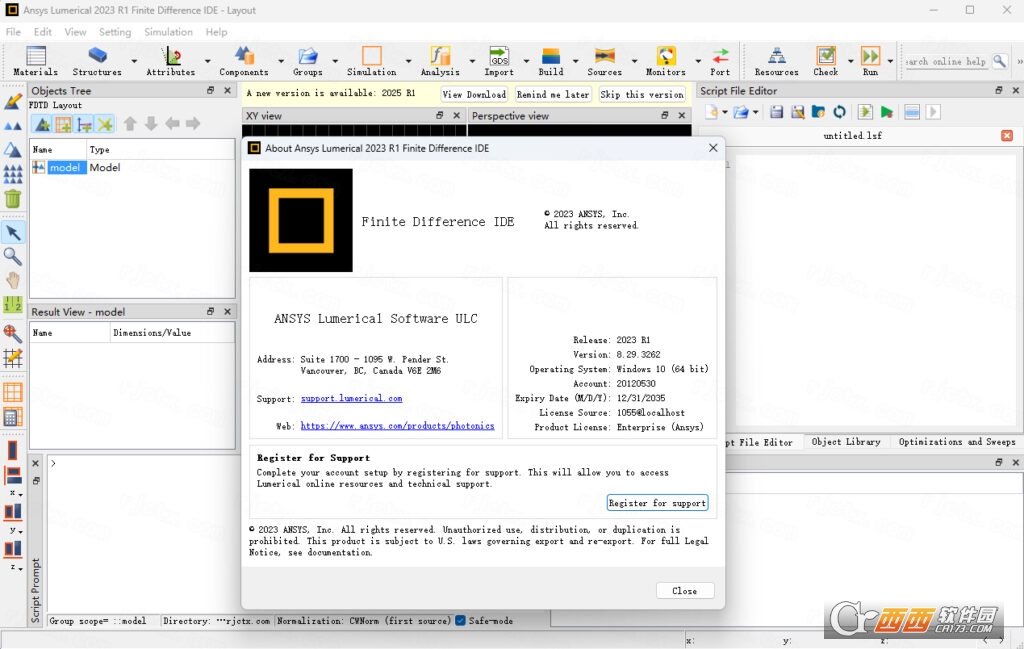The height and width of the screenshot is (649, 1024).
Task: Expand the Structures dropdown arrow
Action: 134,61
